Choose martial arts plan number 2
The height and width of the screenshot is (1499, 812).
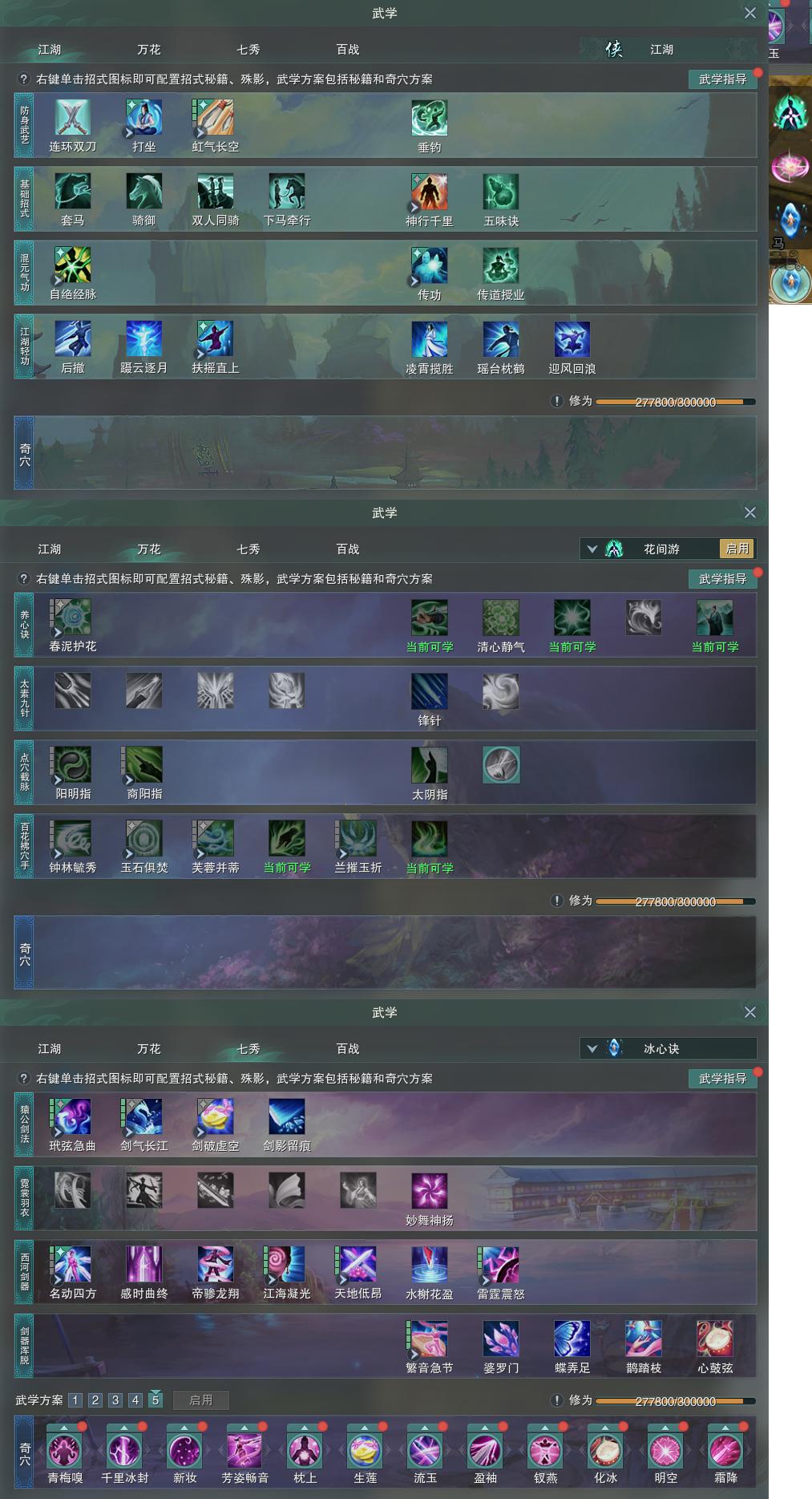click(x=95, y=1400)
